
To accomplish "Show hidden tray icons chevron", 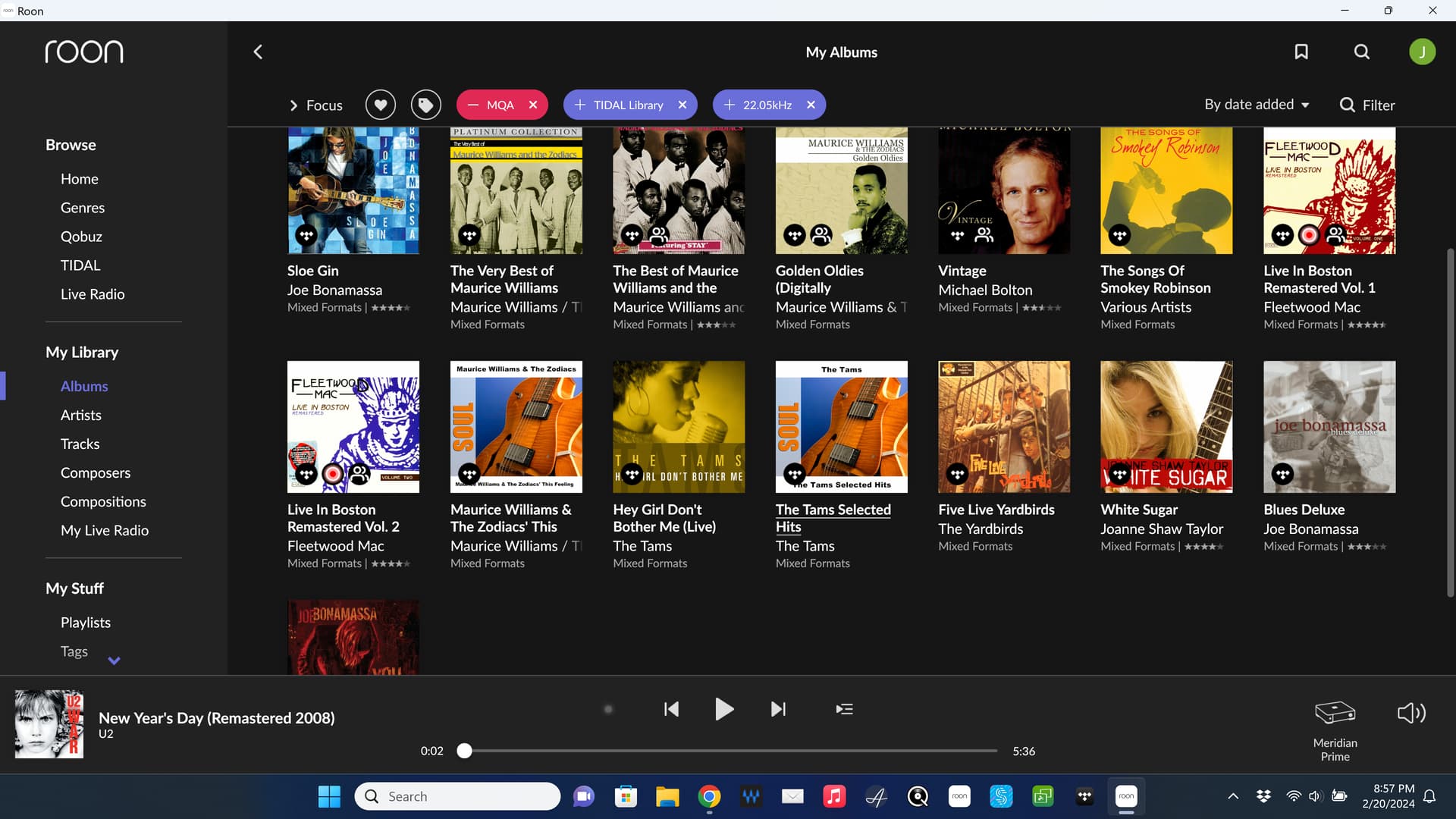I will click(x=1233, y=796).
